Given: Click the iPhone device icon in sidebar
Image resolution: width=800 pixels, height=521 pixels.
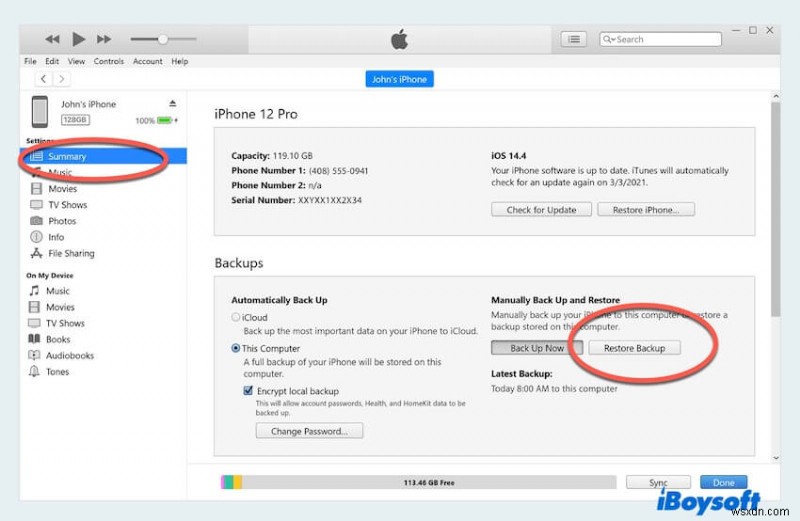Looking at the screenshot, I should tap(40, 111).
